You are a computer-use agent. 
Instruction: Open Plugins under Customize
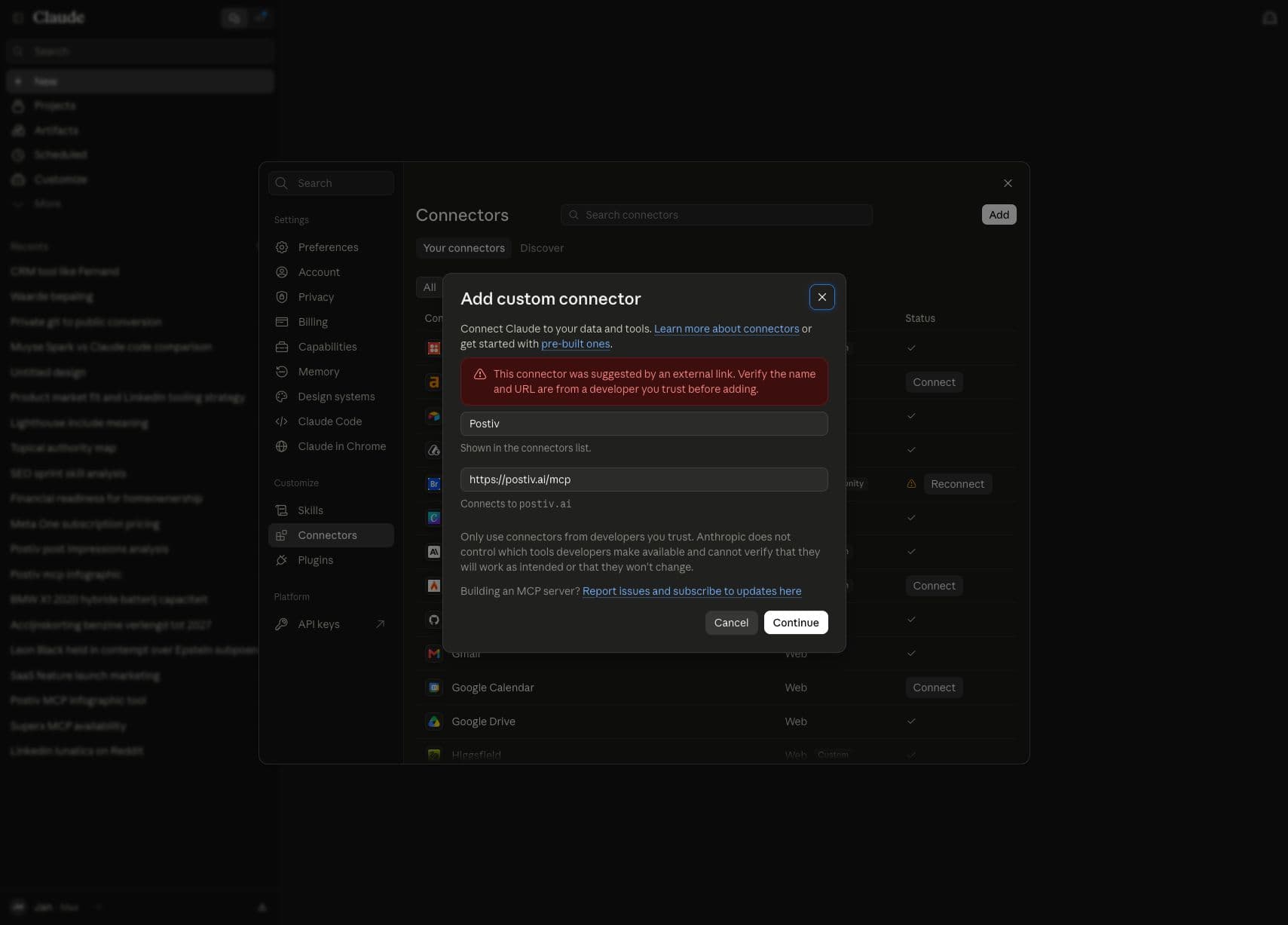point(331,560)
